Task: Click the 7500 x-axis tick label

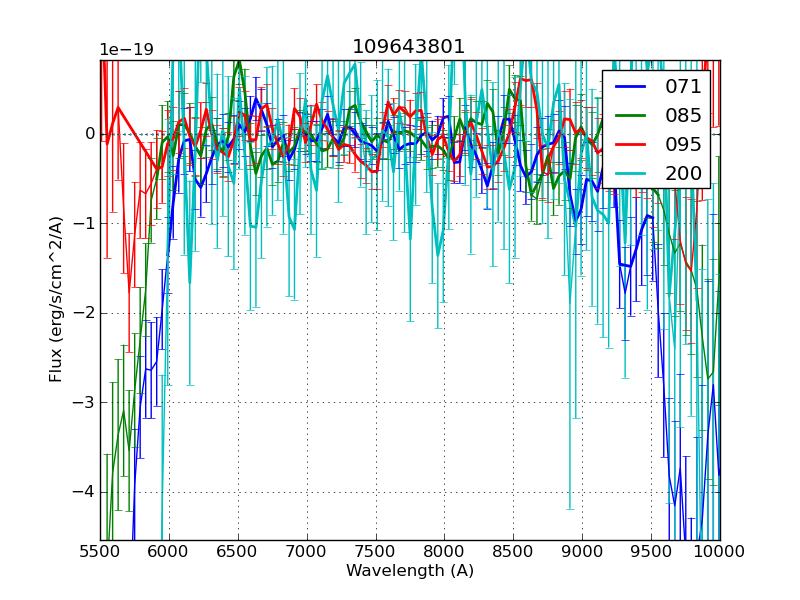Action: pyautogui.click(x=376, y=551)
